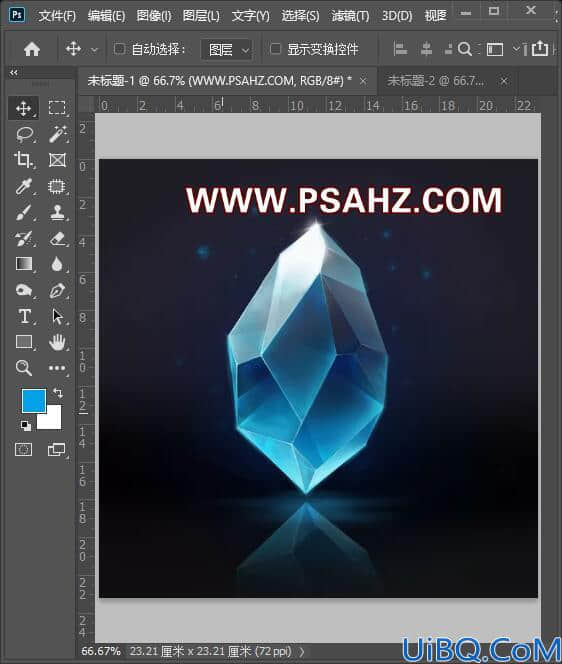Screen dimensions: 562x664
Task: Open the Select menu (选择)
Action: click(x=300, y=16)
